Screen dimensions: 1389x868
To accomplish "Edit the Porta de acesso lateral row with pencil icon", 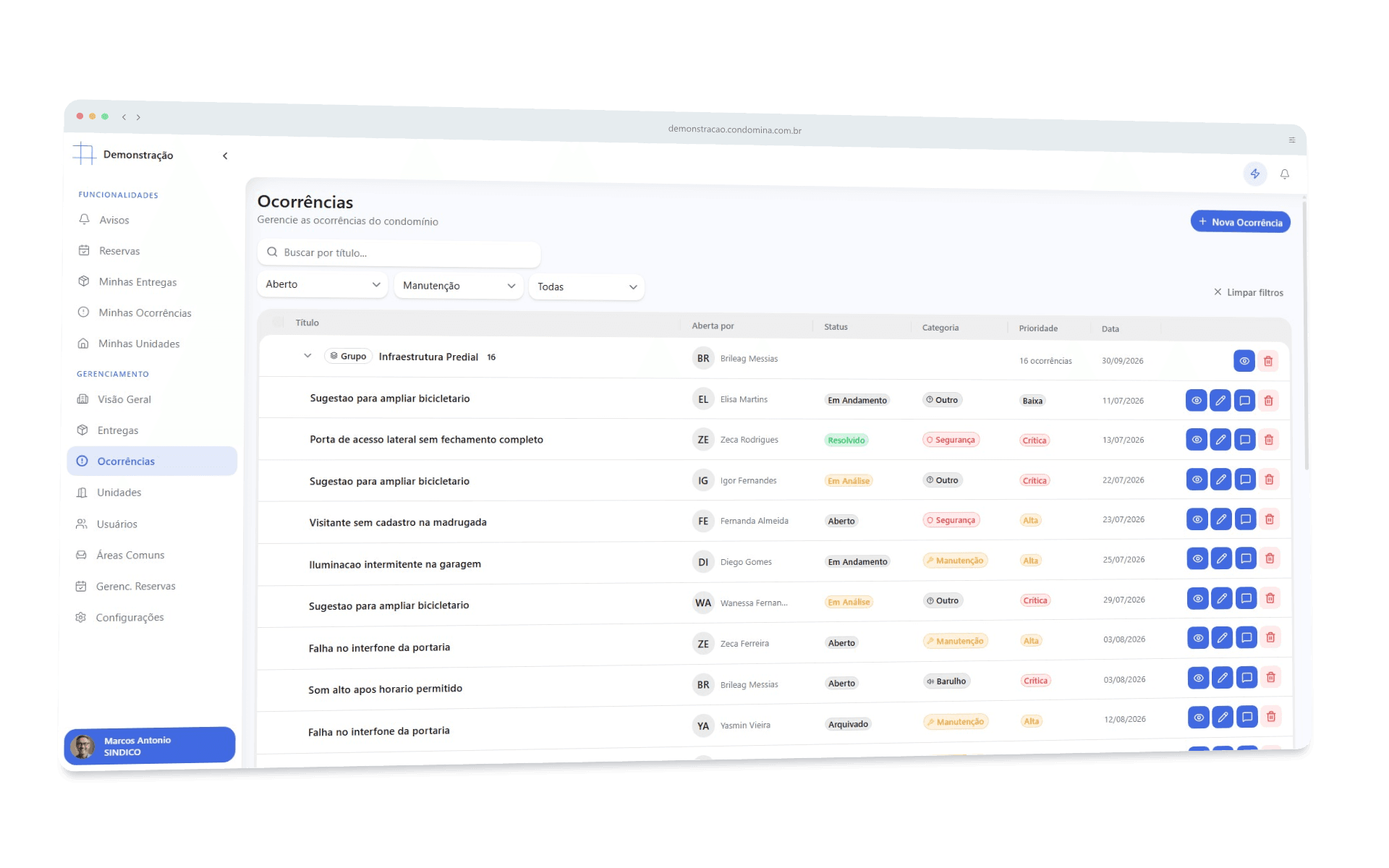I will pyautogui.click(x=1220, y=440).
